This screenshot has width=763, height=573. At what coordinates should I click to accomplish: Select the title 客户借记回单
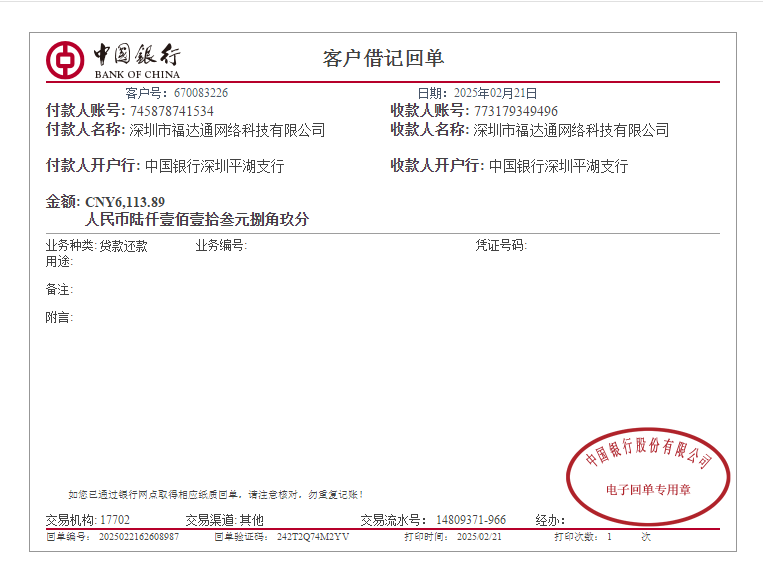[x=383, y=58]
